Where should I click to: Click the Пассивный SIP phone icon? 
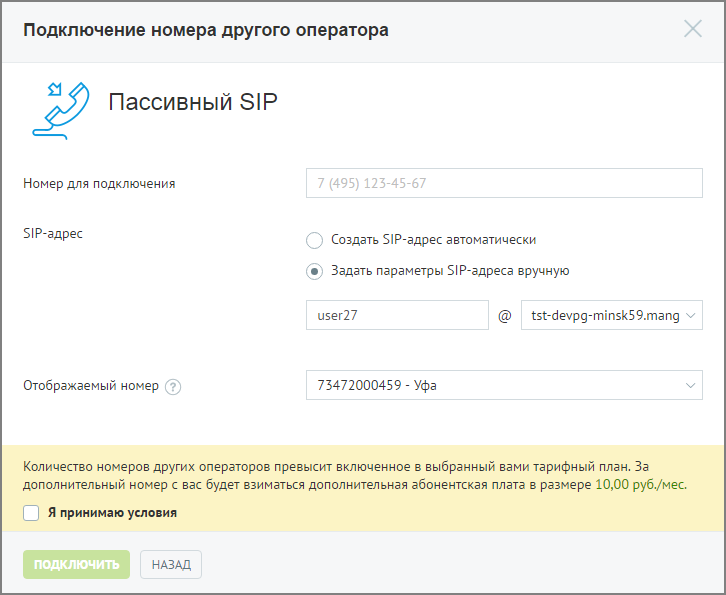tap(61, 111)
